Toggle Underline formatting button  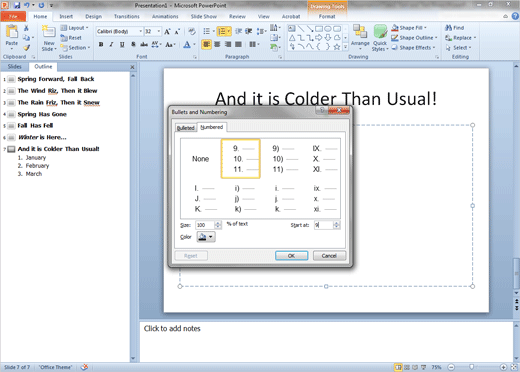(122, 44)
